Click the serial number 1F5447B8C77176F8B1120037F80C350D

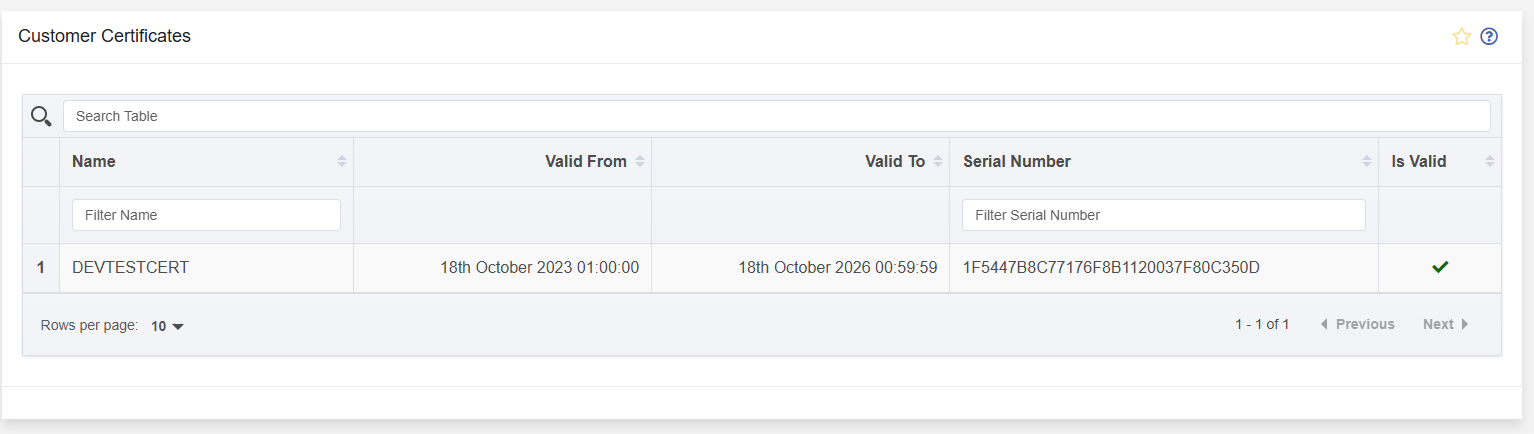pos(1111,268)
